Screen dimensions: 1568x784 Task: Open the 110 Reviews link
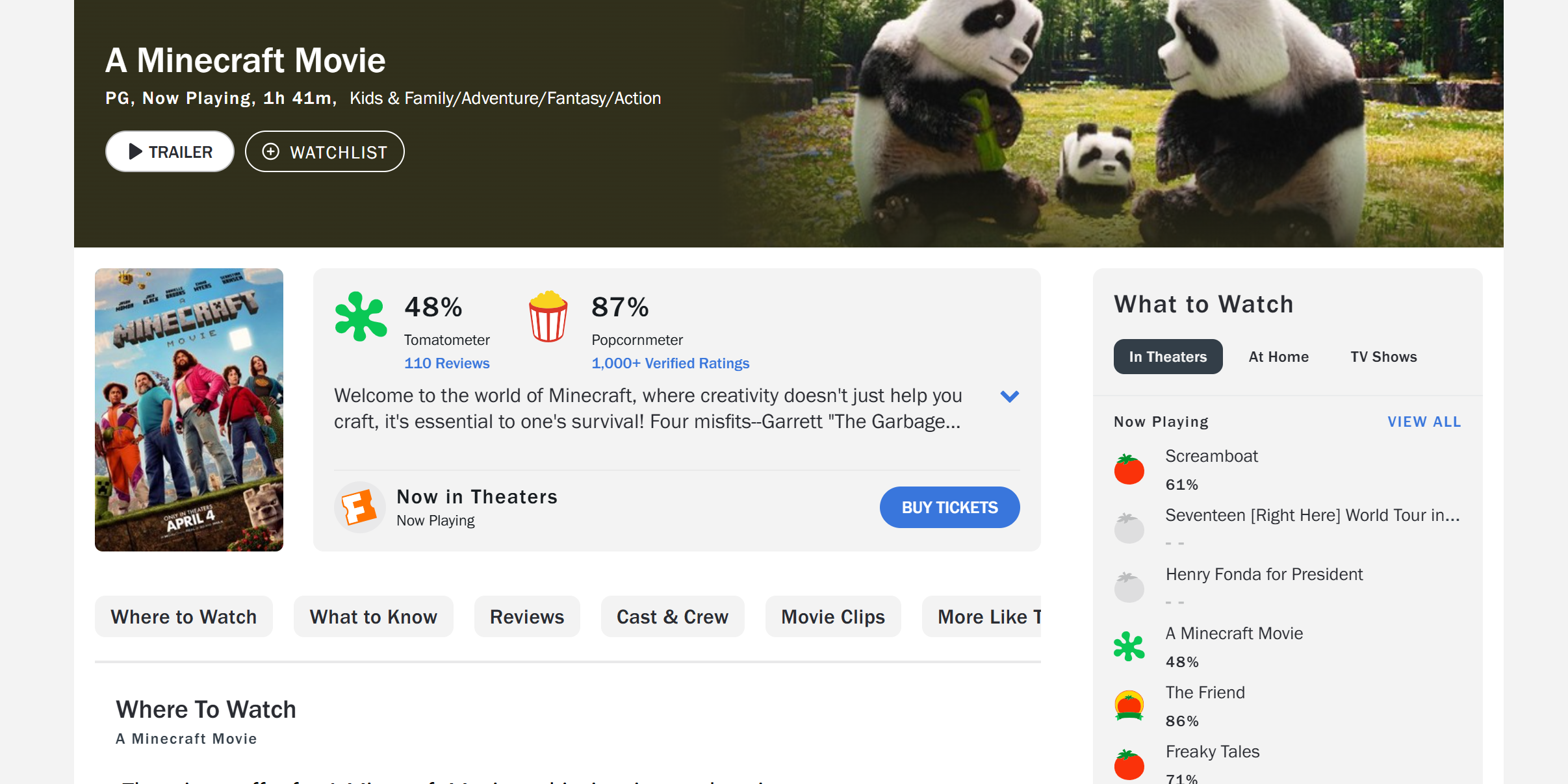coord(447,363)
